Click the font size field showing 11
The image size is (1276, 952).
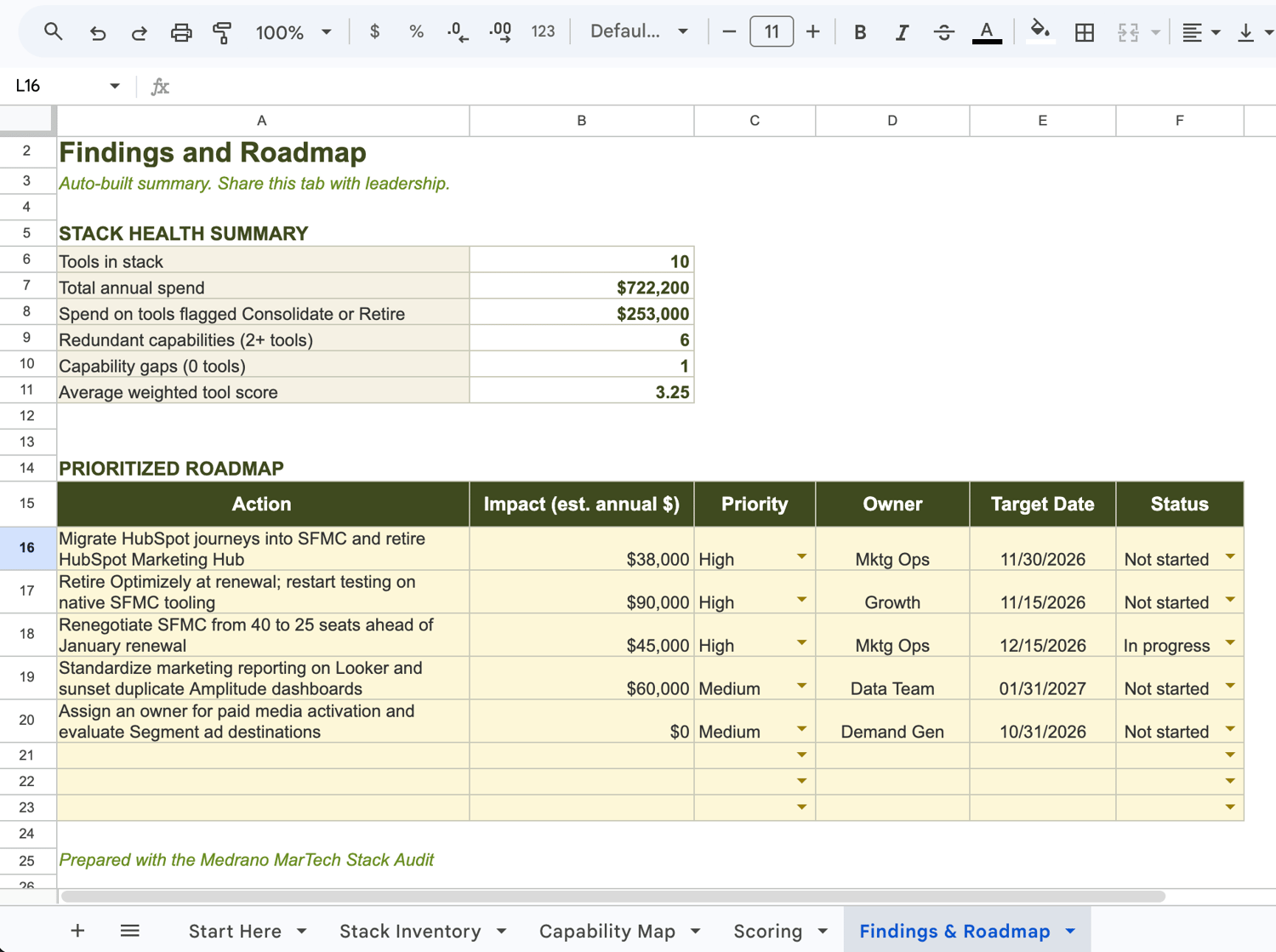pos(772,32)
